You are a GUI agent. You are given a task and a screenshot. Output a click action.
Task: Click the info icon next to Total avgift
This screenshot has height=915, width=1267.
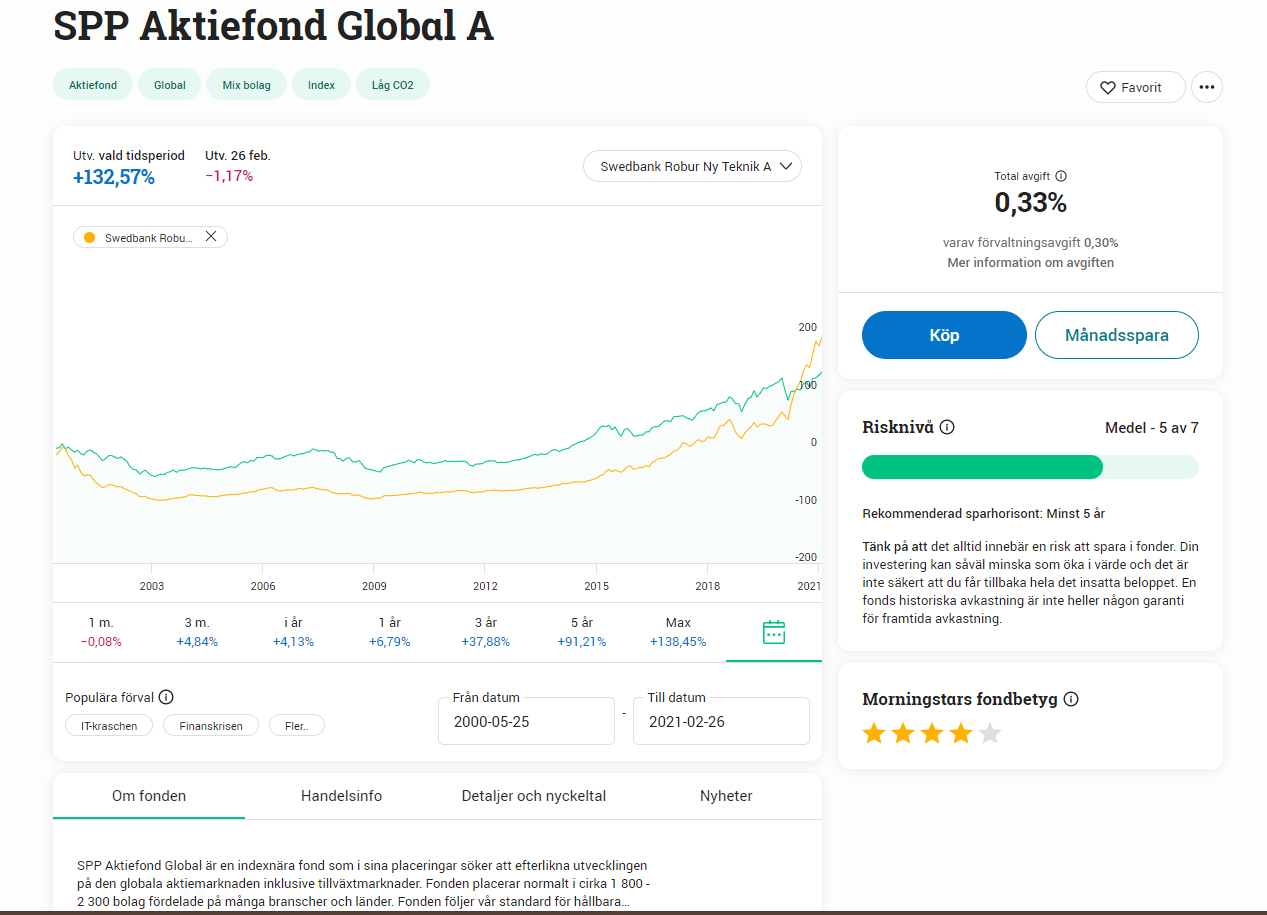[1061, 176]
